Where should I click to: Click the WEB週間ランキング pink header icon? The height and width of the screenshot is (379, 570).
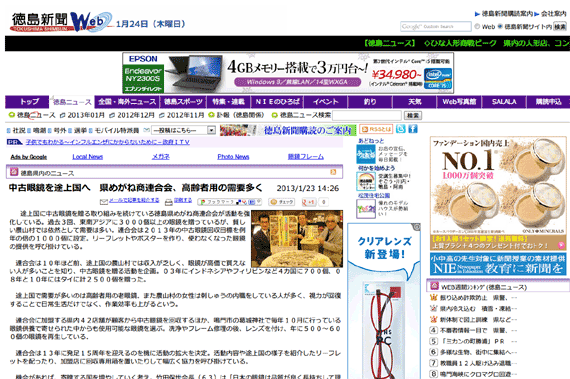434,286
